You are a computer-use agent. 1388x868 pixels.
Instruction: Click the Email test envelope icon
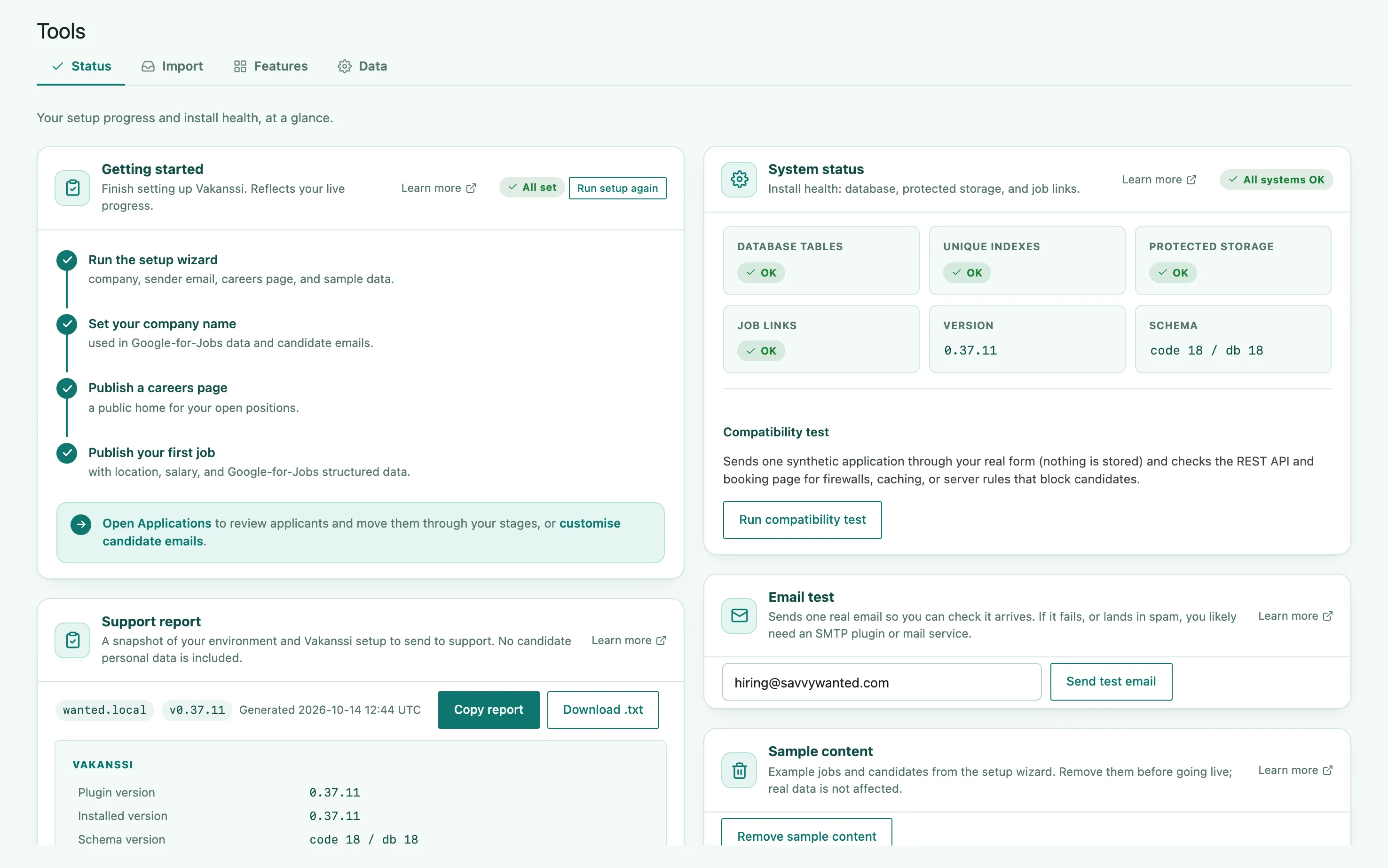click(x=739, y=616)
